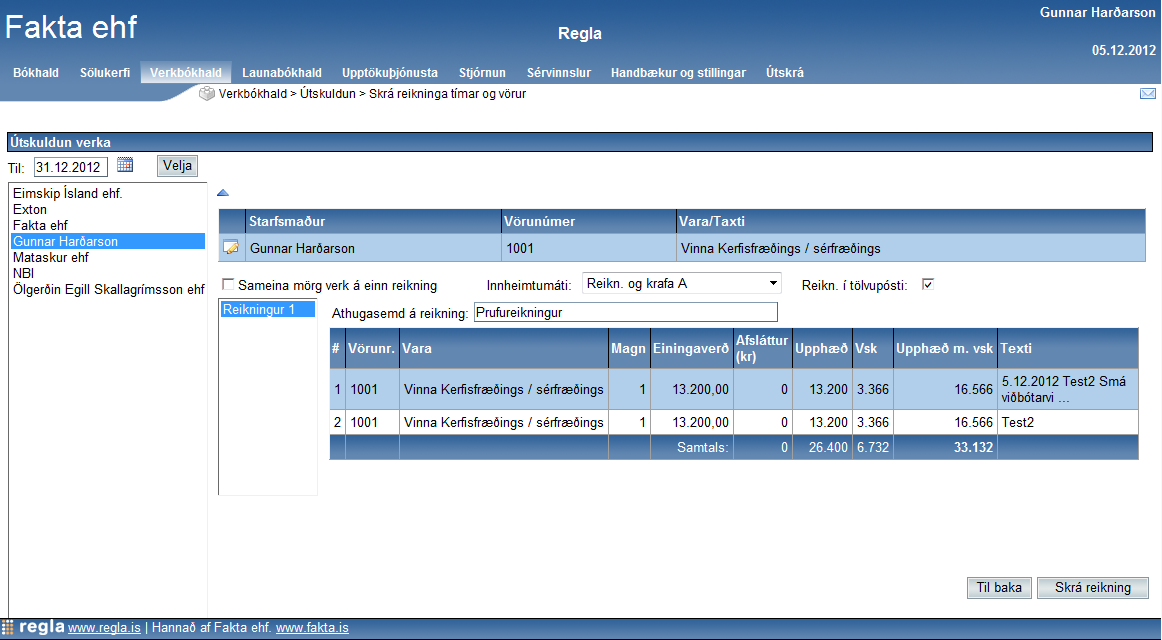This screenshot has height=640, width=1162.
Task: Click the regla logo in footer
Action: coord(34,628)
